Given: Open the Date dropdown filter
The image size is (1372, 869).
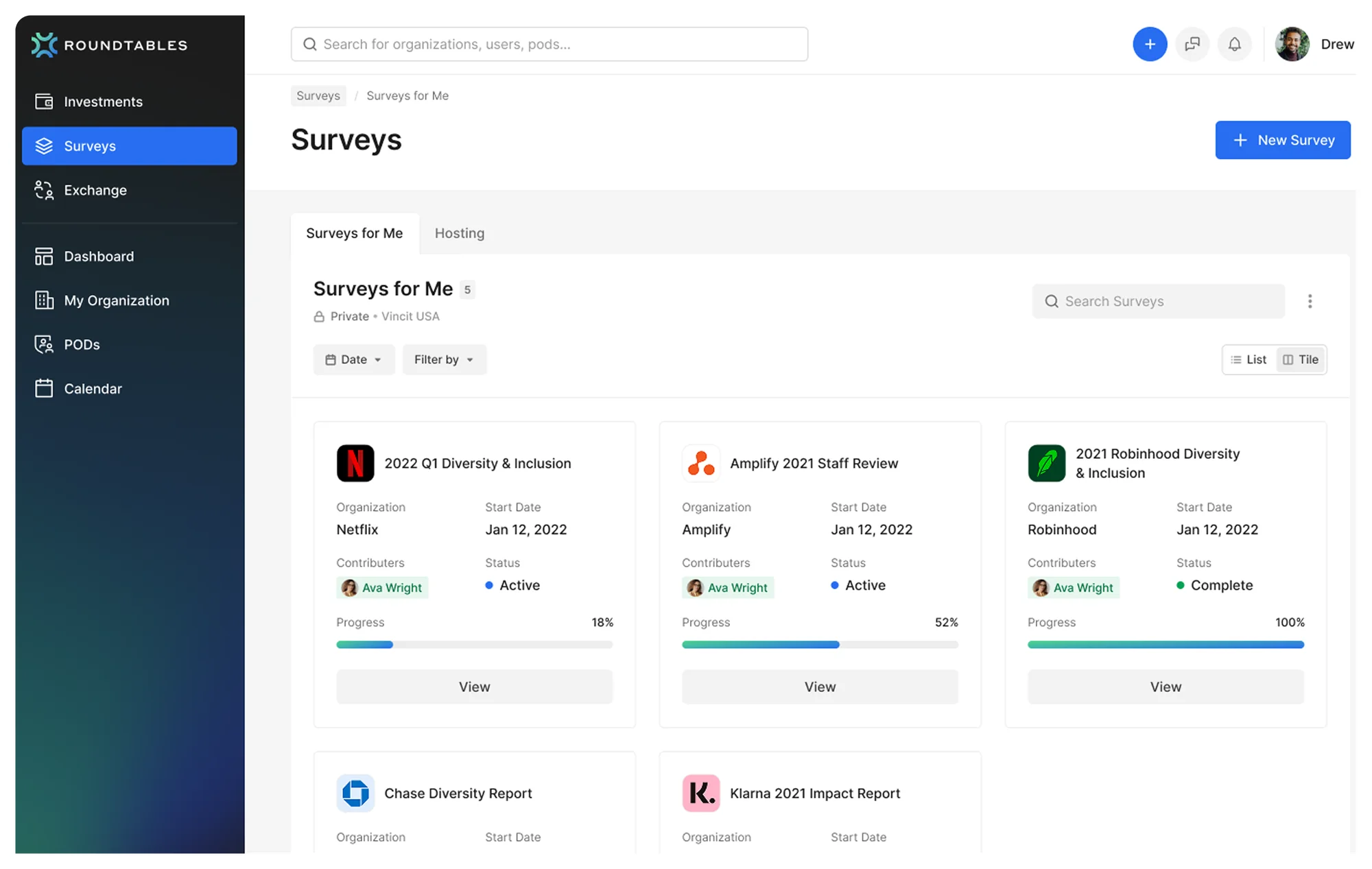Looking at the screenshot, I should pos(354,359).
